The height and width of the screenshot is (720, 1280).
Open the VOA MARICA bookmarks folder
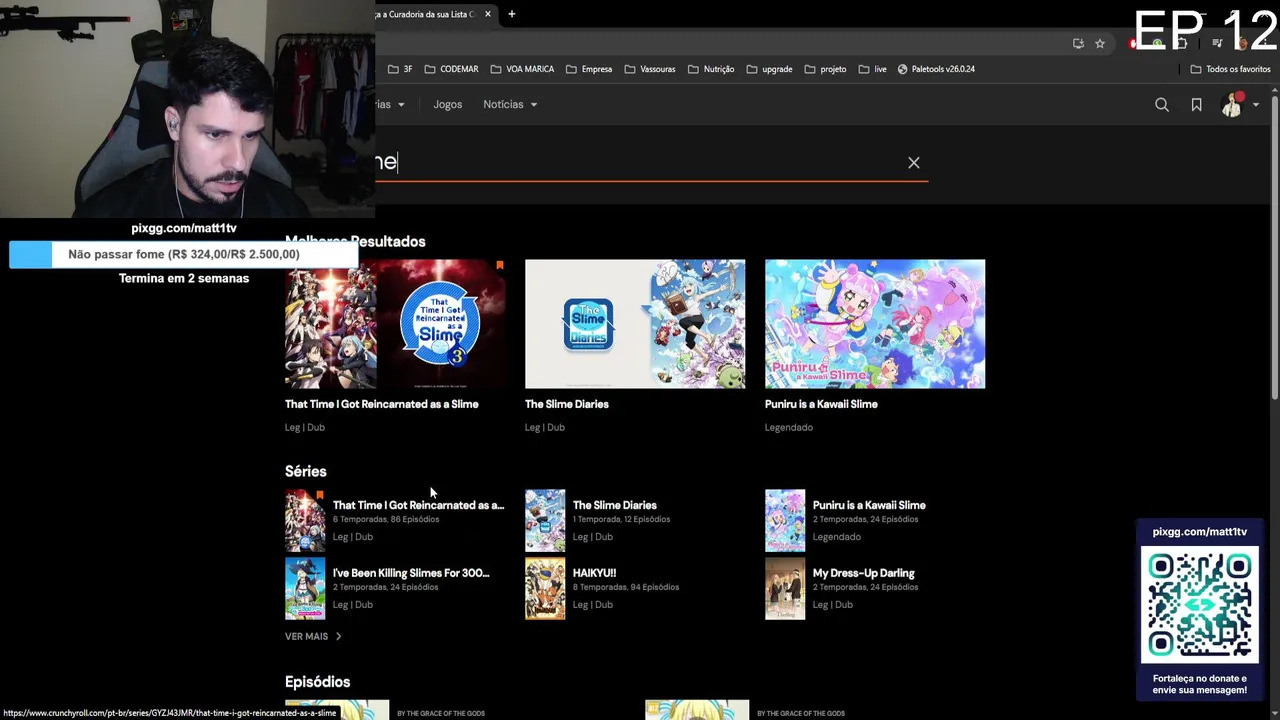coord(522,69)
